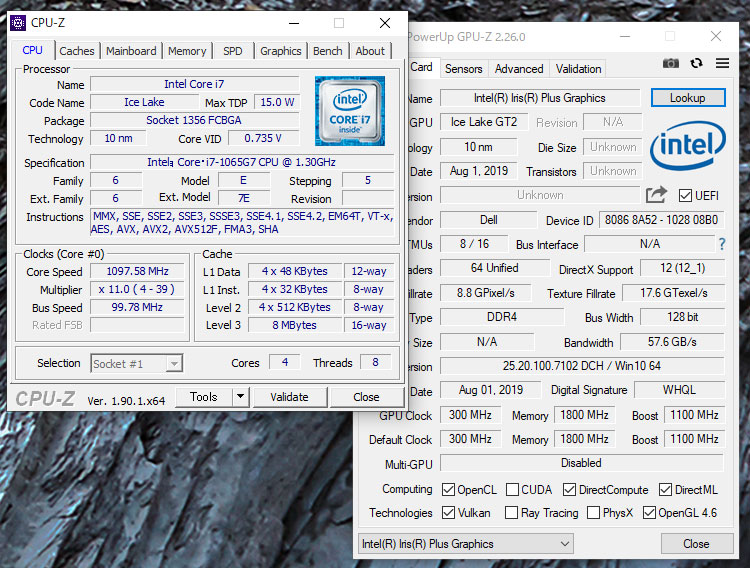Viewport: 750px width, 568px height.
Task: Switch to the SPD tab
Action: (232, 51)
